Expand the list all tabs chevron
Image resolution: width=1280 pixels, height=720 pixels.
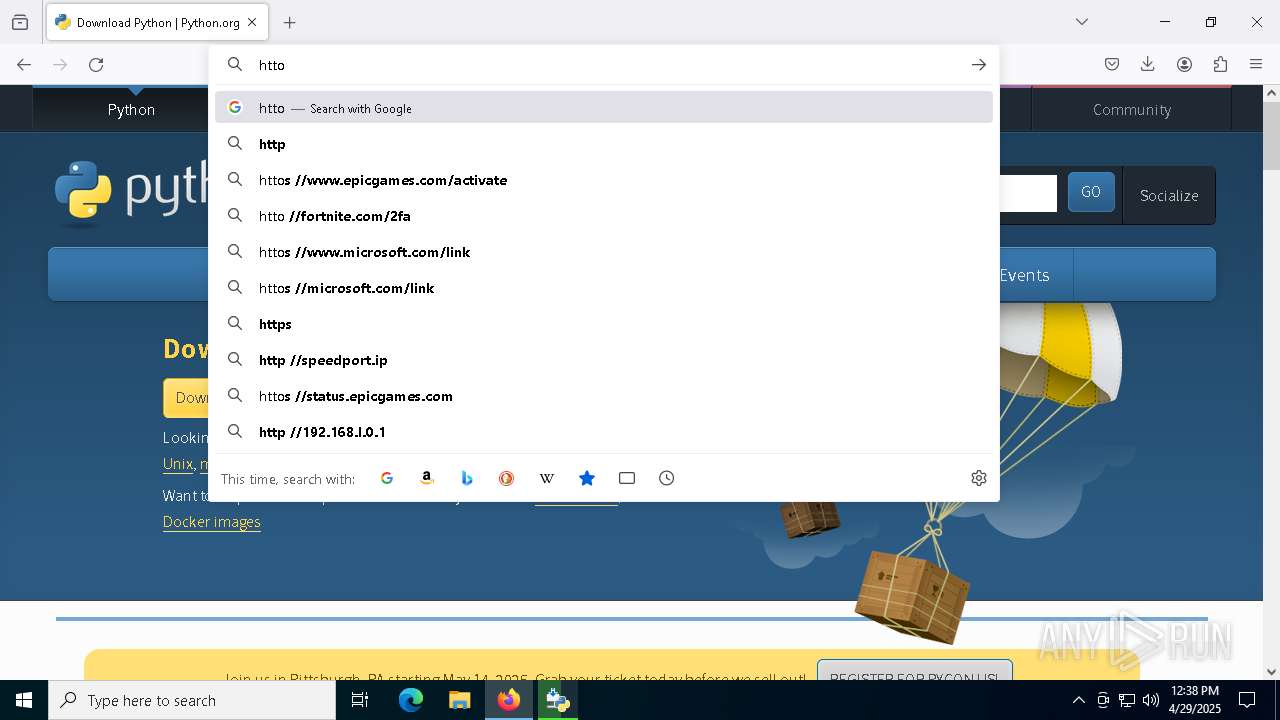coord(1082,22)
